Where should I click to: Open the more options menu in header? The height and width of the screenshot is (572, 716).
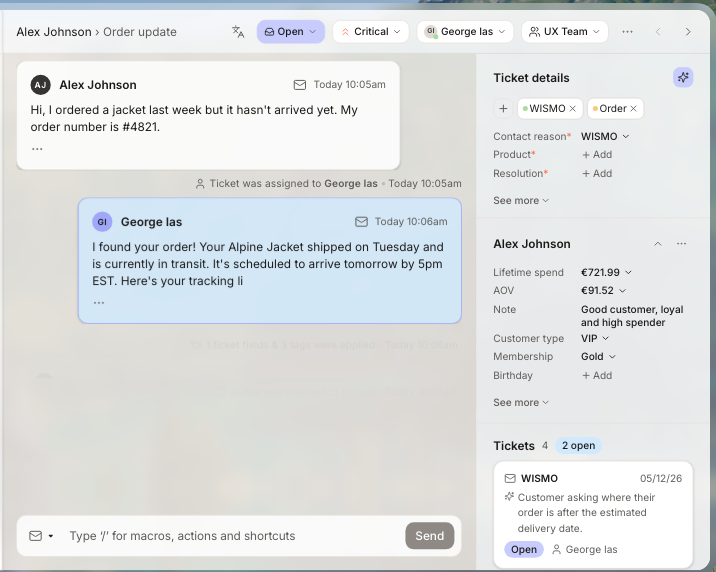pos(627,31)
